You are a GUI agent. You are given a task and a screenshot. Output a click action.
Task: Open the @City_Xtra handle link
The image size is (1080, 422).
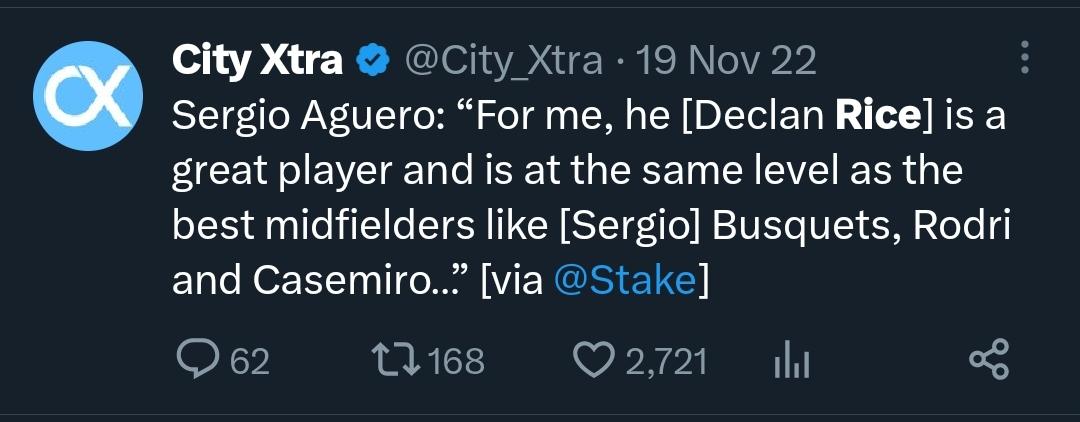pos(502,62)
